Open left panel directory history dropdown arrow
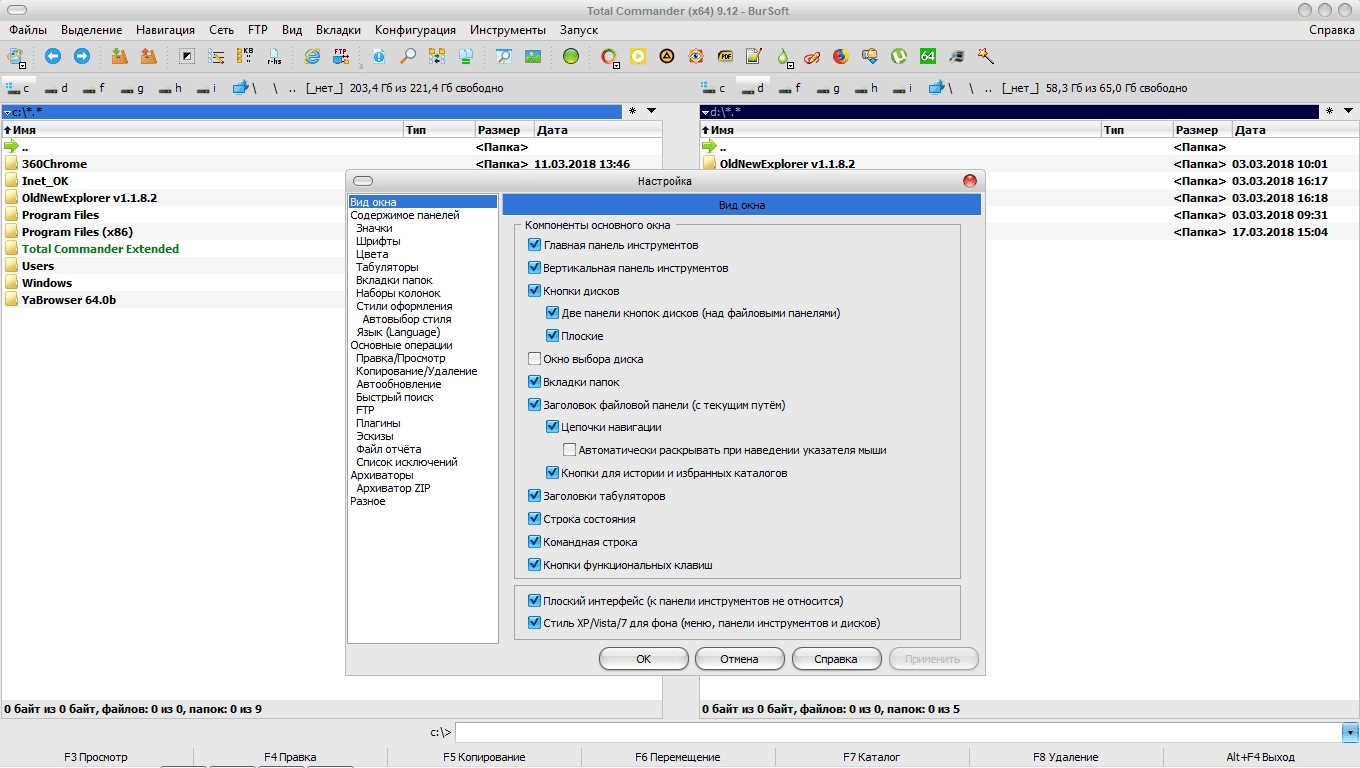The height and width of the screenshot is (768, 1360). click(651, 111)
